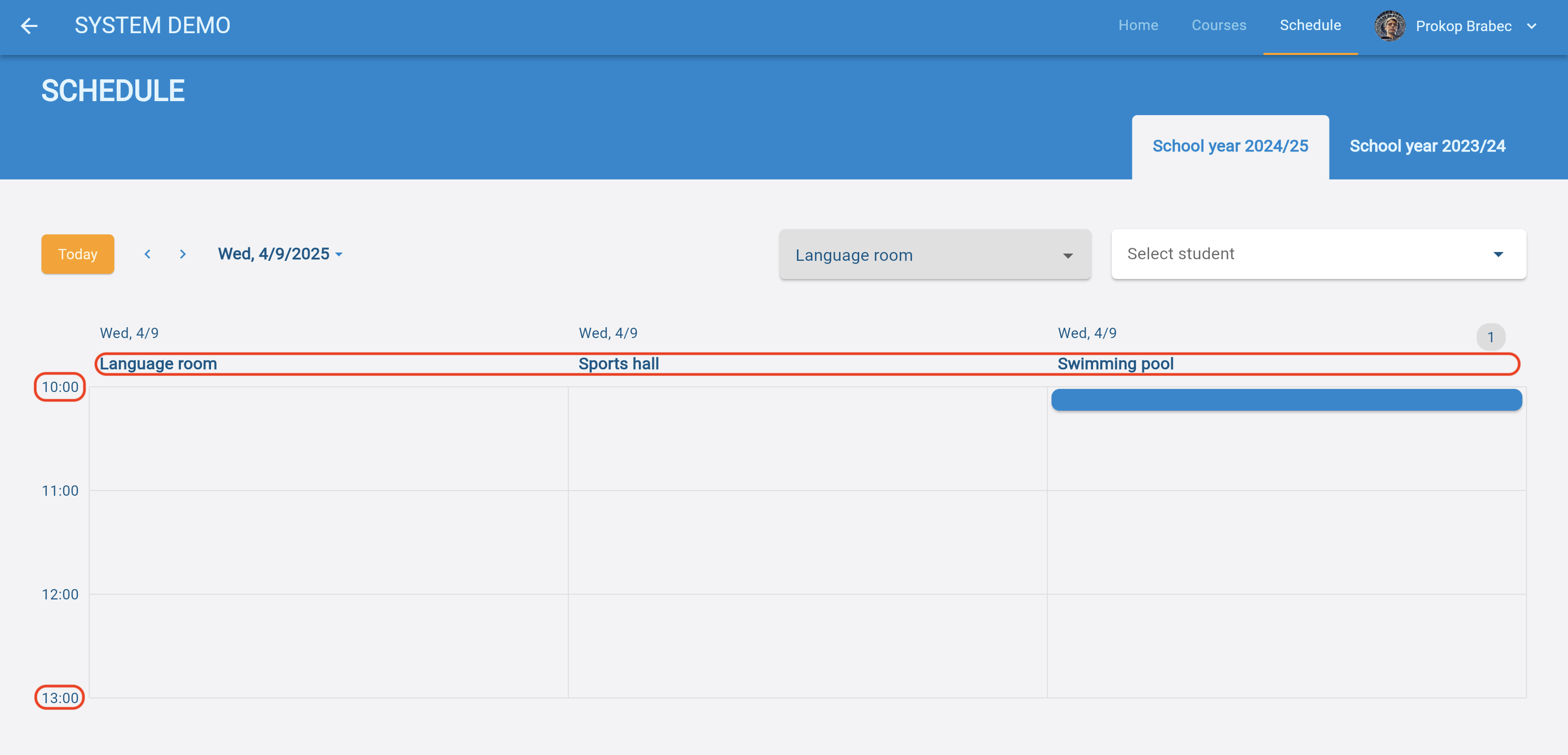Screen dimensions: 1568x755
Task: Open the Home menu item
Action: coord(1138,25)
